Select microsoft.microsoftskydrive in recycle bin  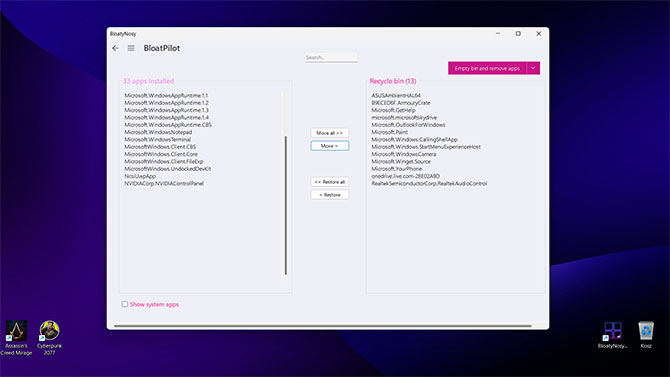[404, 117]
